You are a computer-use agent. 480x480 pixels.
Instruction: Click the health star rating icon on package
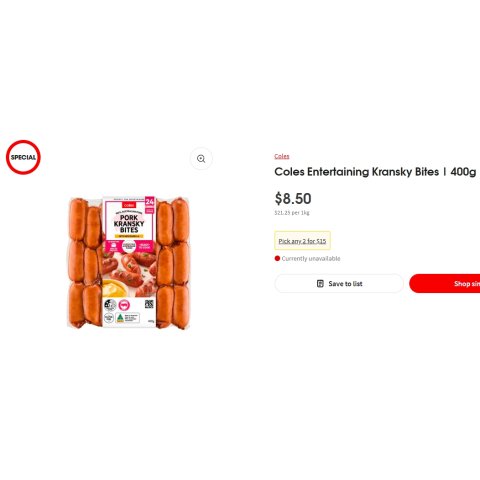[x=110, y=305]
